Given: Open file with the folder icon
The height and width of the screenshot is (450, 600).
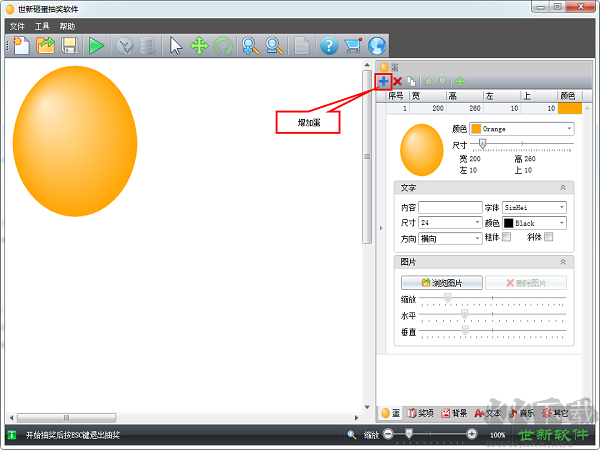Looking at the screenshot, I should coord(46,45).
